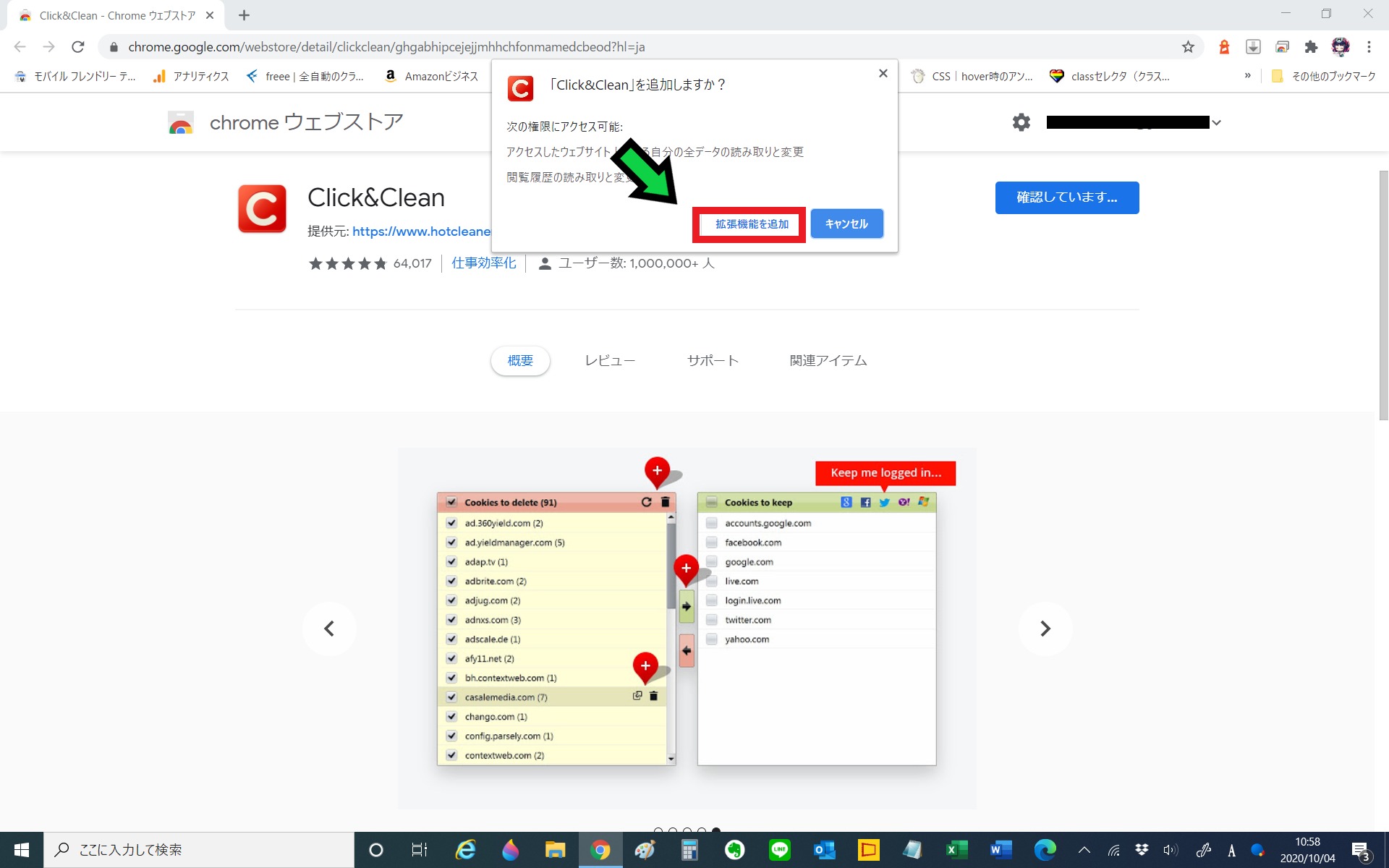
Task: Open the モバイル フレンドリー bookmark
Action: (x=75, y=76)
